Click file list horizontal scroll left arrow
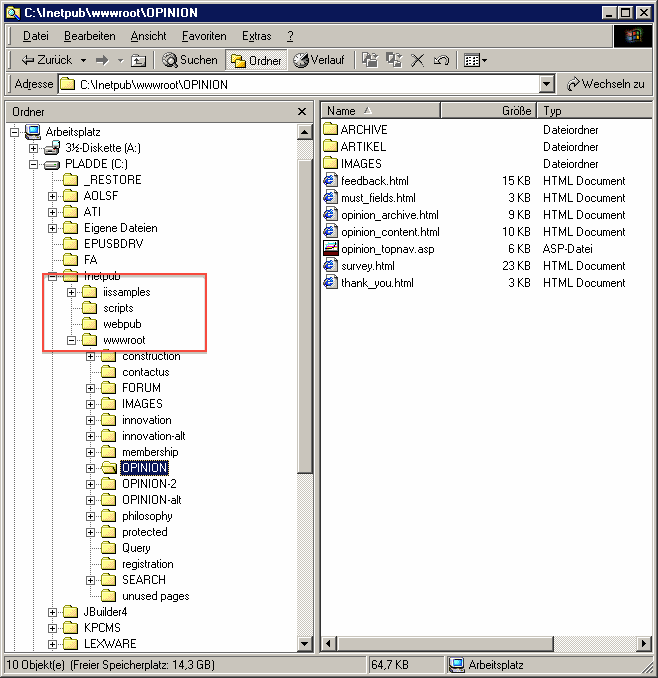Image resolution: width=658 pixels, height=678 pixels. click(329, 643)
